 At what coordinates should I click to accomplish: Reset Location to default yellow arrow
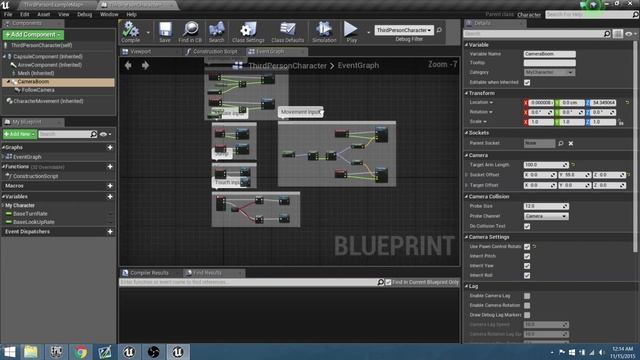click(x=627, y=102)
